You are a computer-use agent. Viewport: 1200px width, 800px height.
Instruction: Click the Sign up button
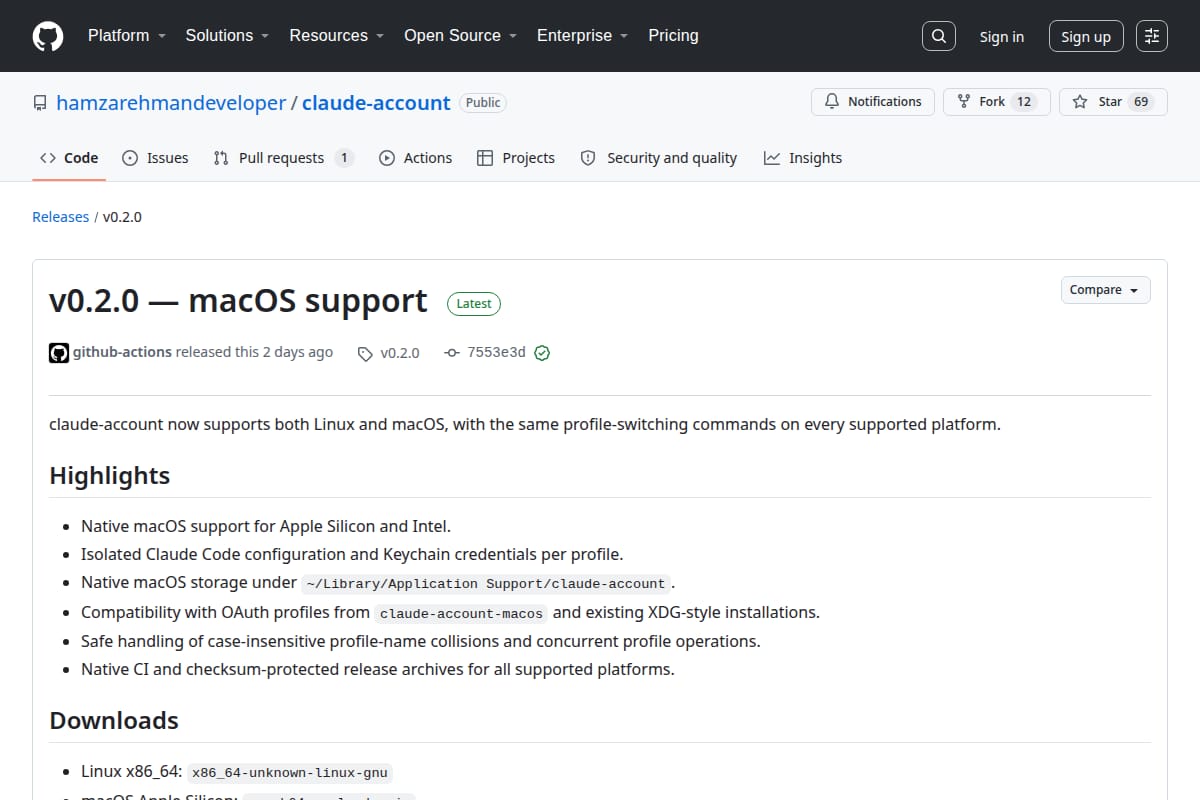(1086, 36)
